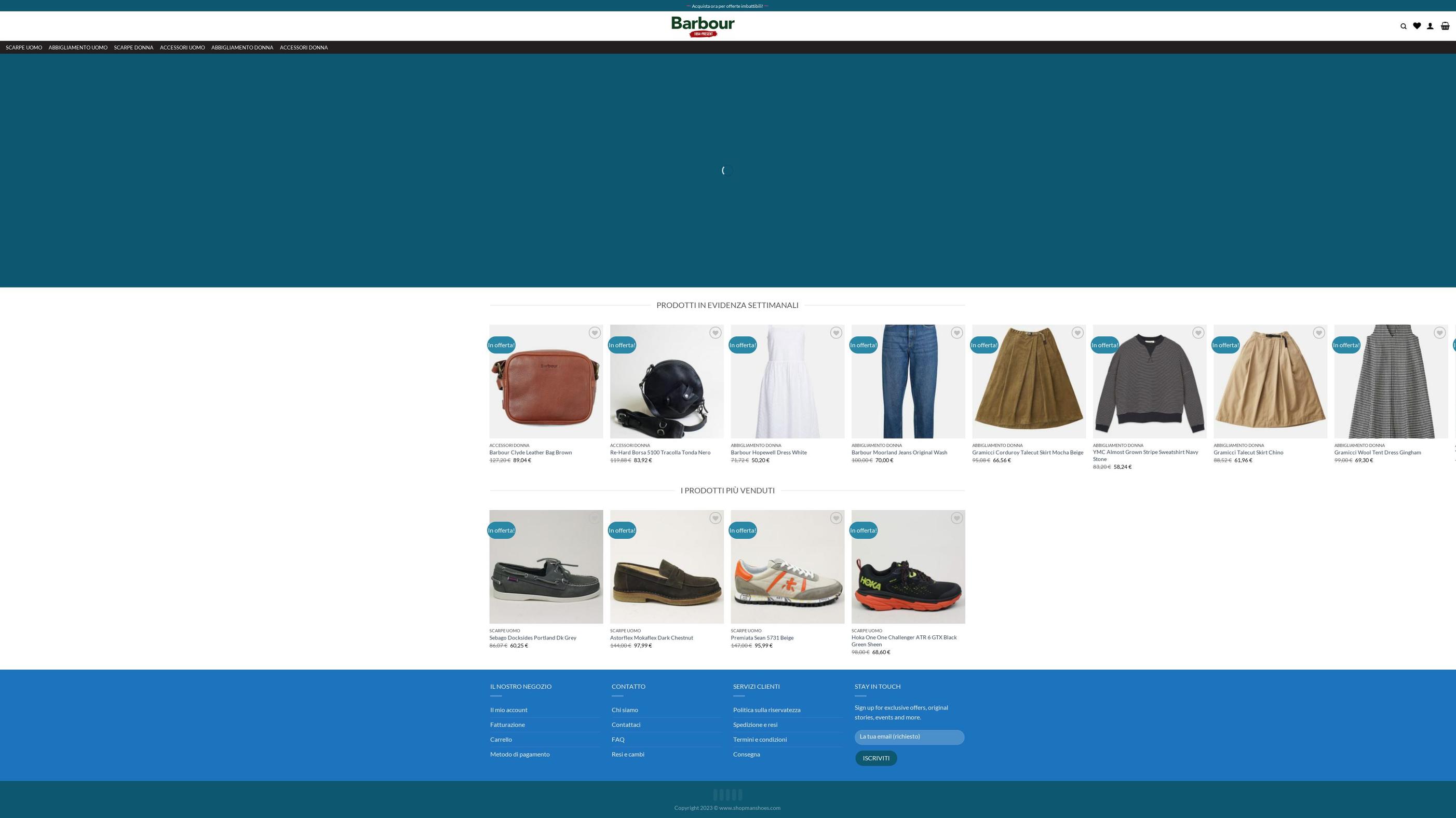Open Scarpe Uomo menu

pos(24,47)
